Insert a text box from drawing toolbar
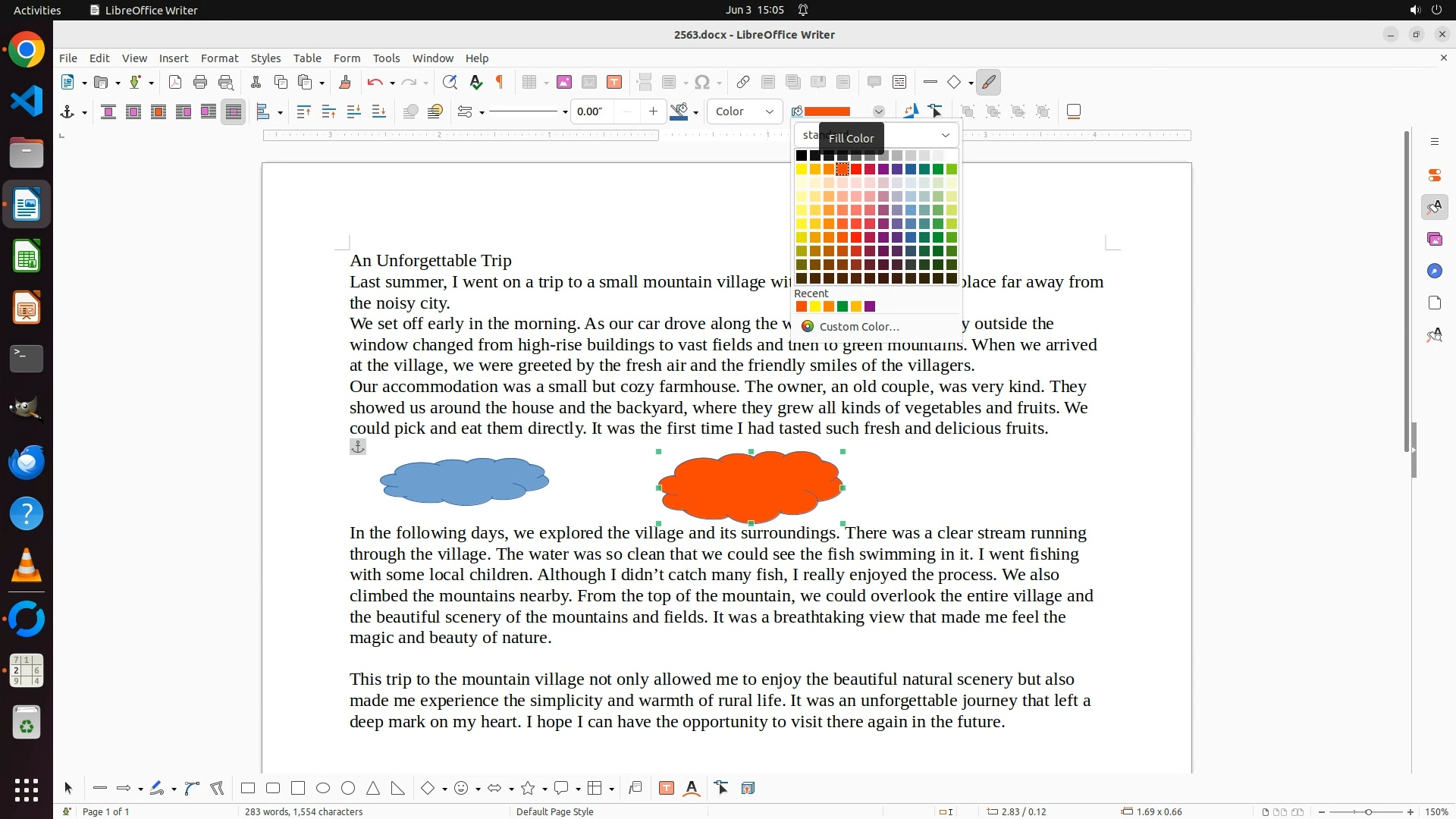Viewport: 1456px width, 819px height. 667,789
